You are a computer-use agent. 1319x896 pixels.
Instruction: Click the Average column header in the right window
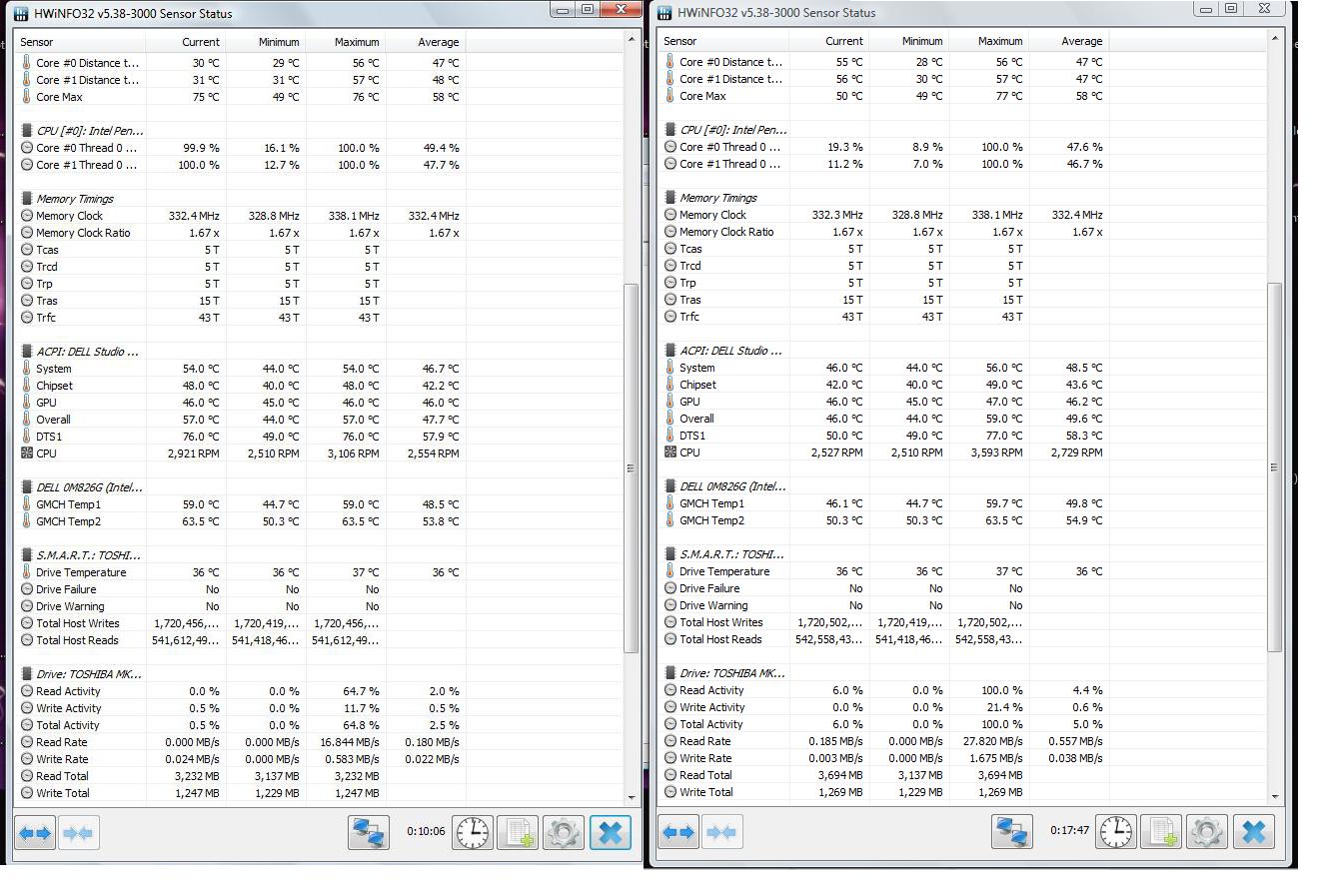(x=1069, y=41)
